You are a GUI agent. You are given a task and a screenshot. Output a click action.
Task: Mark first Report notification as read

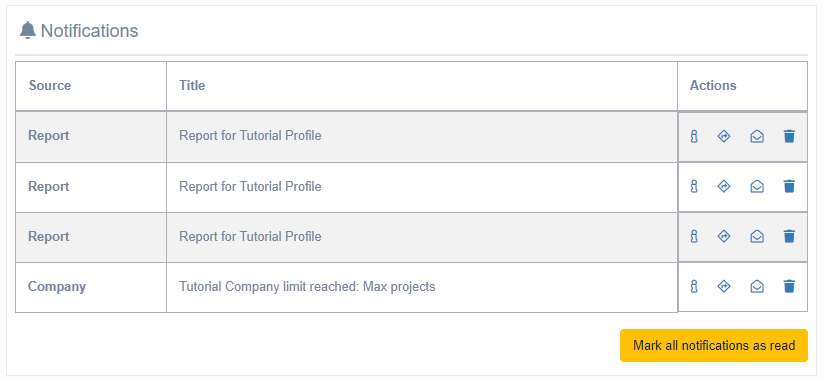pos(757,137)
